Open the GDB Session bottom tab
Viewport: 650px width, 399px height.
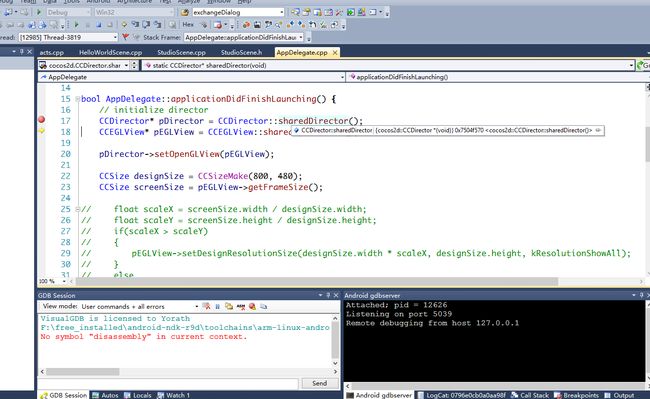pyautogui.click(x=63, y=395)
